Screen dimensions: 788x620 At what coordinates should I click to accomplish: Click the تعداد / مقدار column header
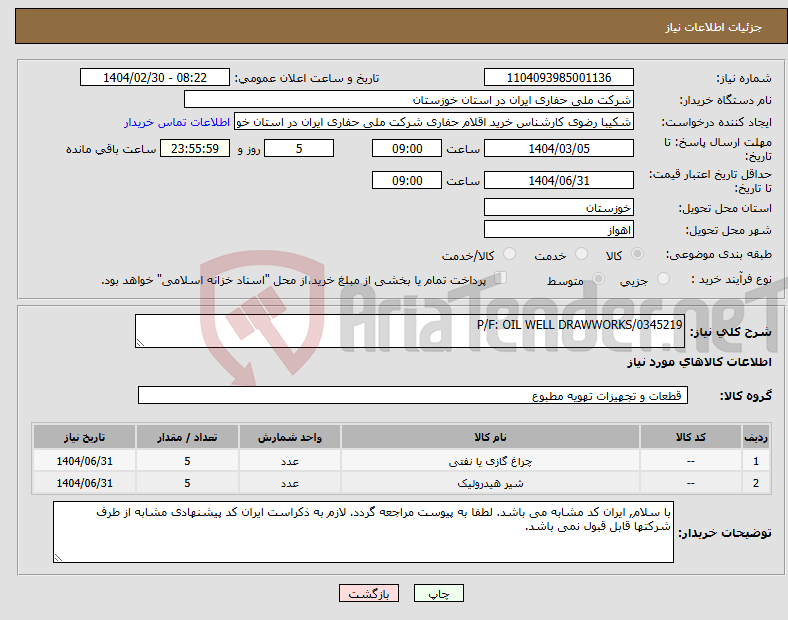187,437
